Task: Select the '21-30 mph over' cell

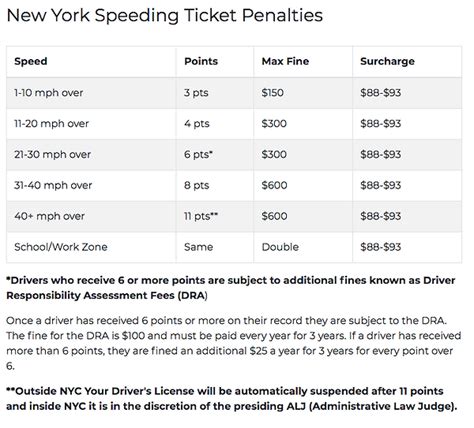Action: 52,155
